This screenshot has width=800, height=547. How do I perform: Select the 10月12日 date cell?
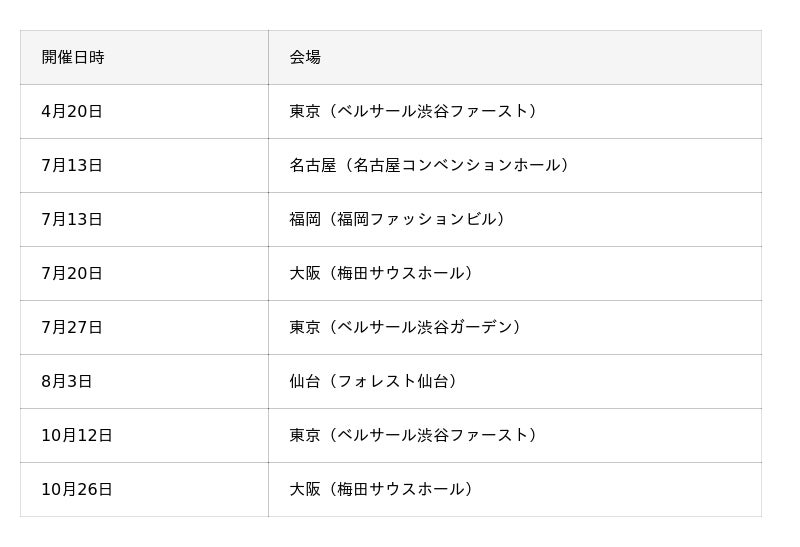click(77, 436)
